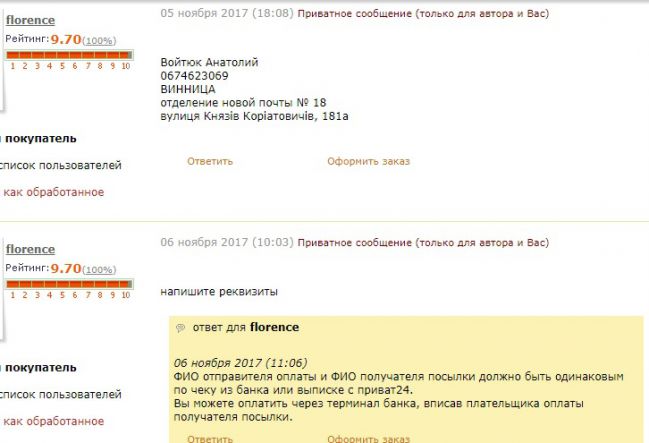Click the speech bubble icon beside "ответ для florence"
Screen dimensions: 649x443
pos(180,328)
